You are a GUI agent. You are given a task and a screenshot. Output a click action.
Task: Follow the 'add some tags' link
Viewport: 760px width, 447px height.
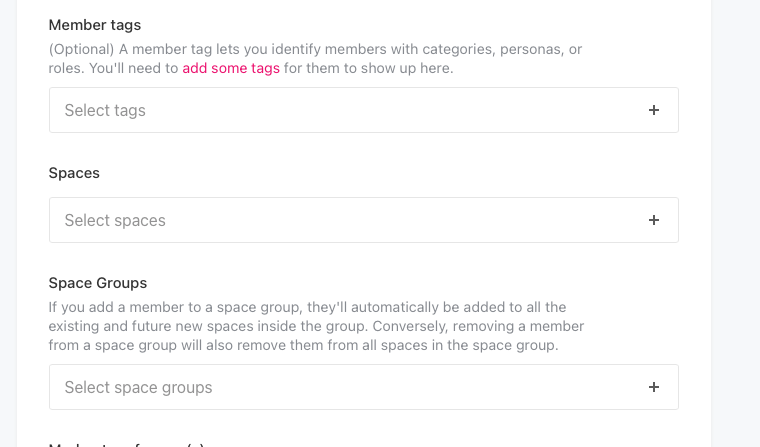(x=231, y=68)
